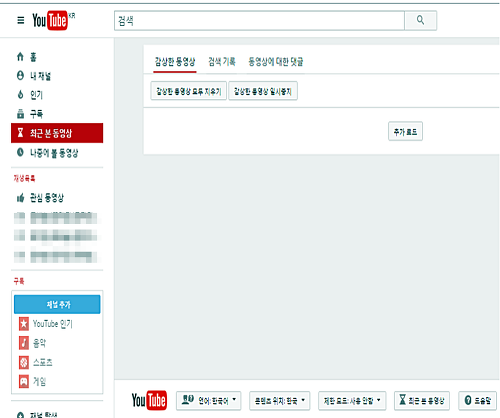Open the hamburger guide menu icon
The width and height of the screenshot is (500, 418).
21,20
